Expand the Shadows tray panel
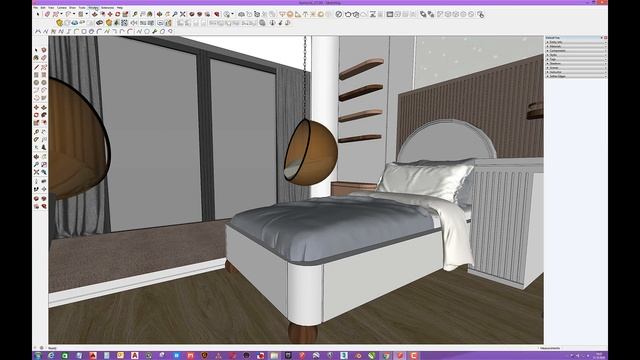This screenshot has height=360, width=640. point(576,64)
